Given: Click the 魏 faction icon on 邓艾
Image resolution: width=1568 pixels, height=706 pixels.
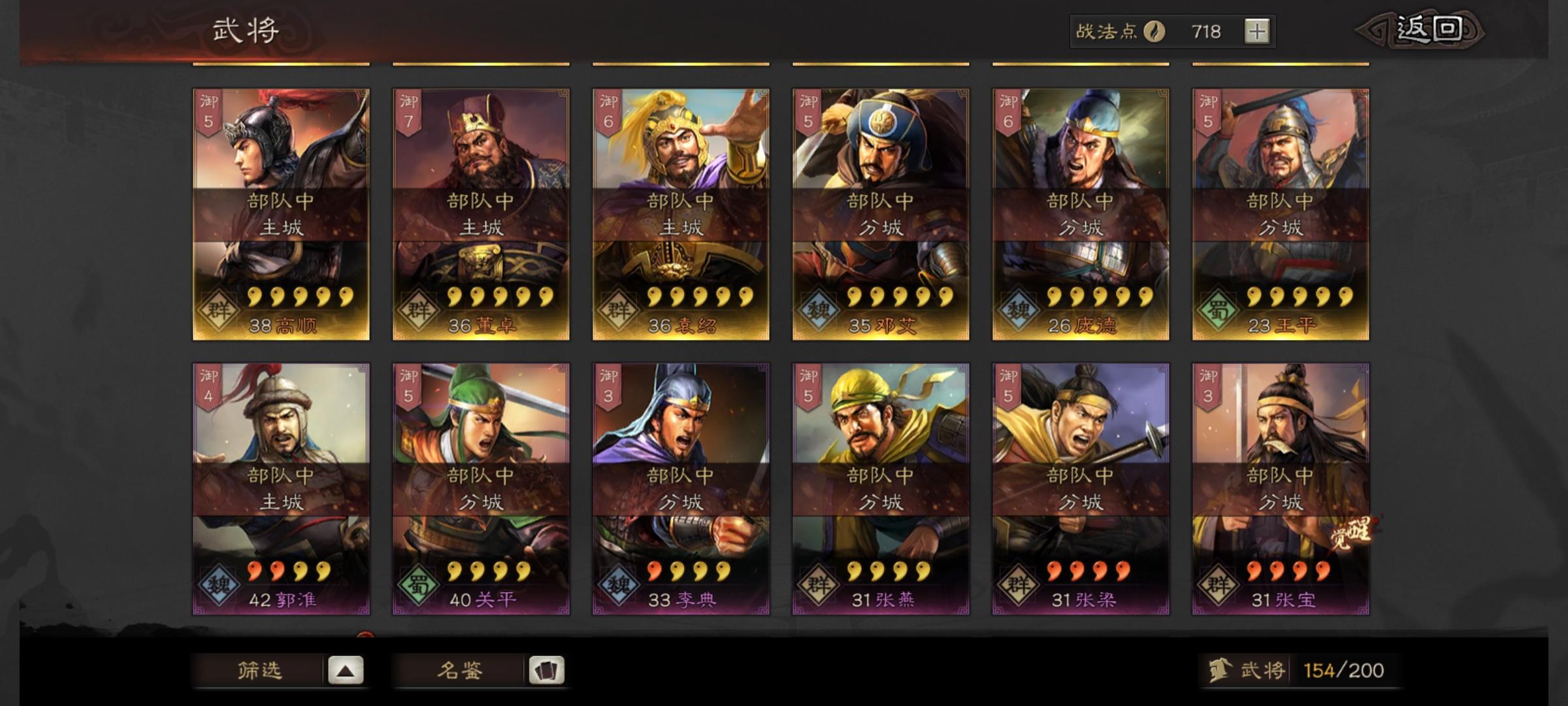Looking at the screenshot, I should point(819,310).
